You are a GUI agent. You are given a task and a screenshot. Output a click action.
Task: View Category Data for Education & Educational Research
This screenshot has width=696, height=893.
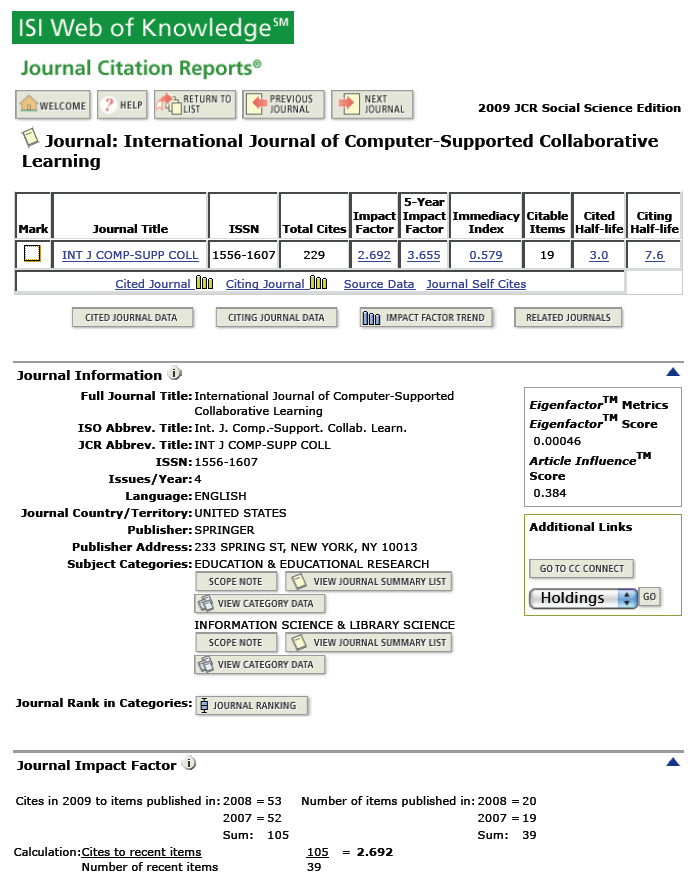(x=260, y=603)
